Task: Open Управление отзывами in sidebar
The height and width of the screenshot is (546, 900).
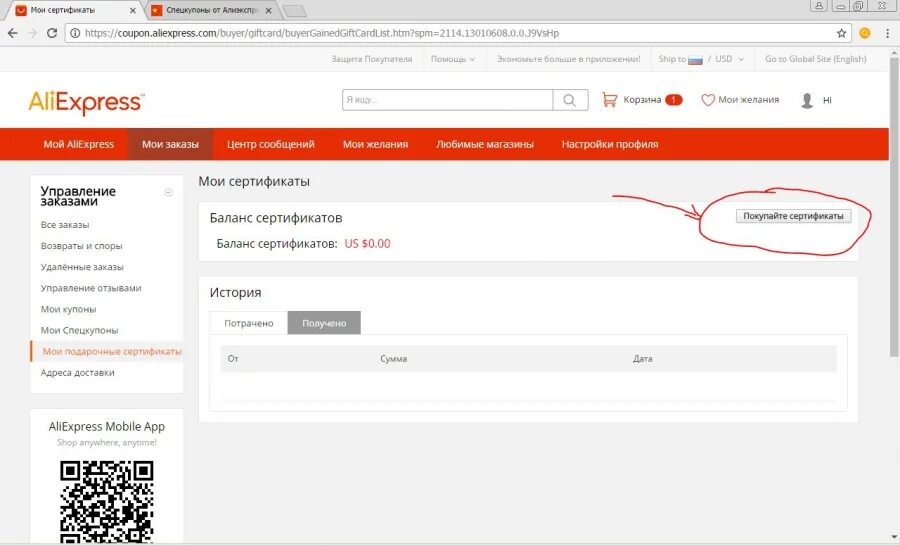Action: (91, 288)
